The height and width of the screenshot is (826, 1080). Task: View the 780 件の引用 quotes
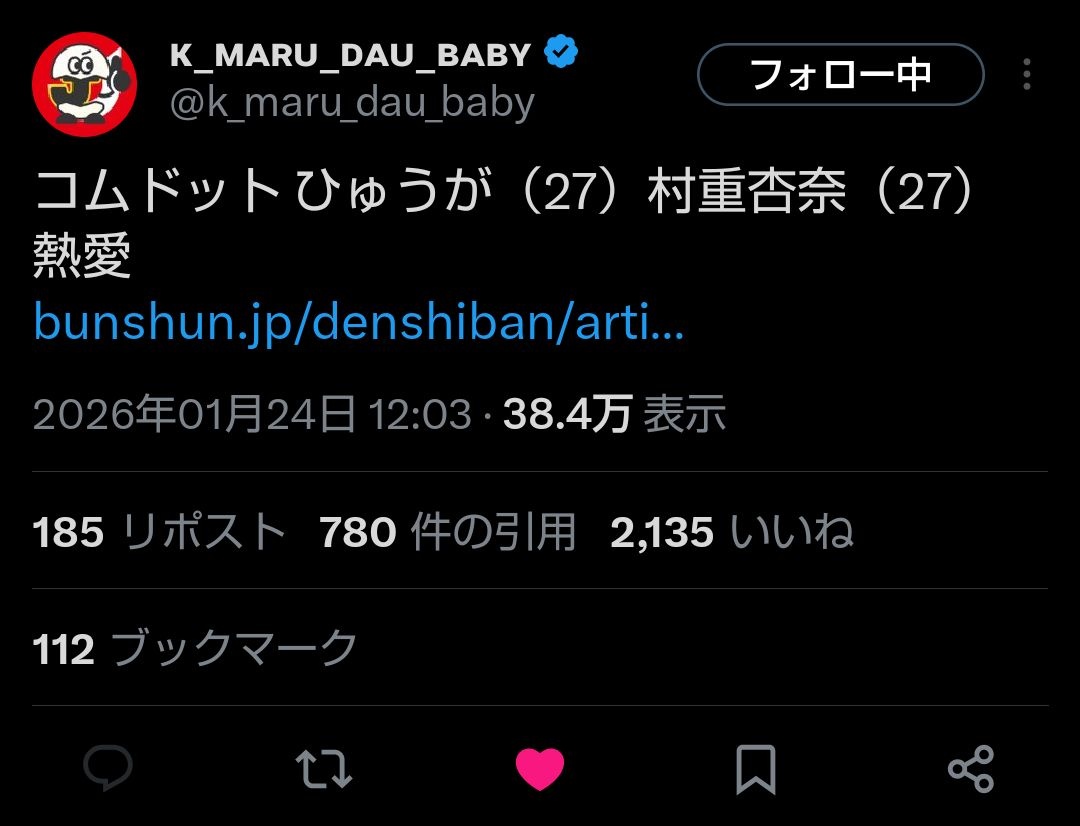point(448,532)
